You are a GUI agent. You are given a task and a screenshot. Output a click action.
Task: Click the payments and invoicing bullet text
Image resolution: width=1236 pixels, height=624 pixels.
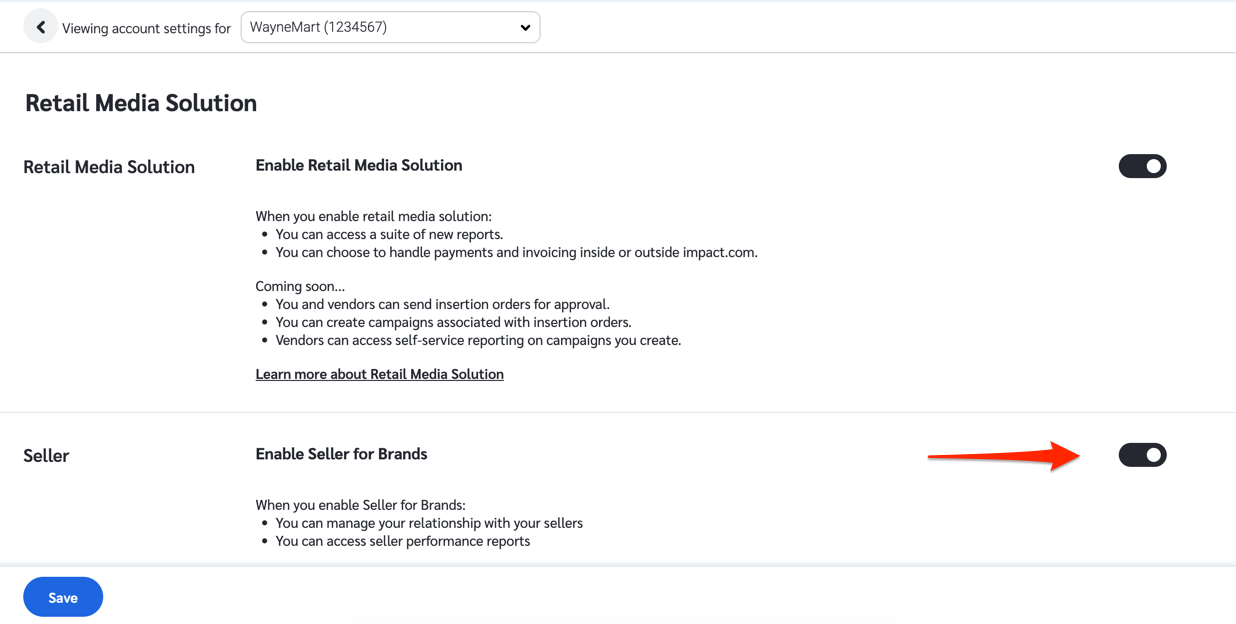[516, 252]
